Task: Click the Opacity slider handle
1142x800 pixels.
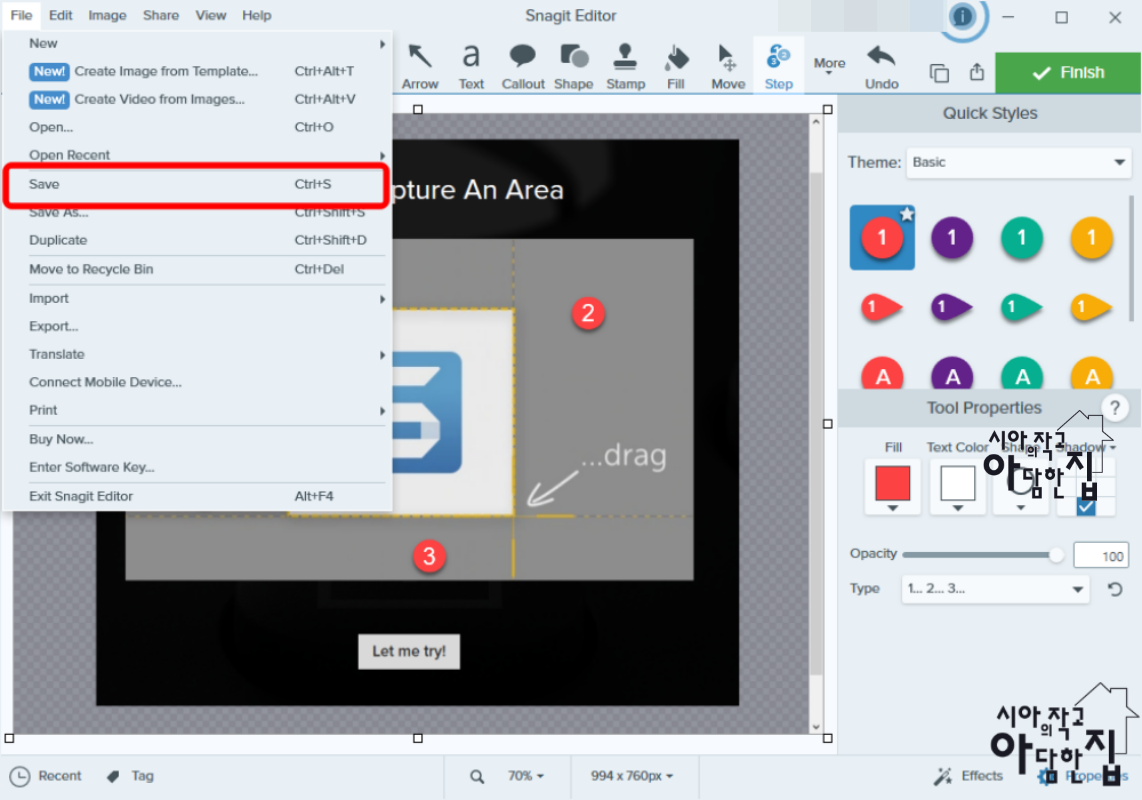Action: tap(1056, 555)
